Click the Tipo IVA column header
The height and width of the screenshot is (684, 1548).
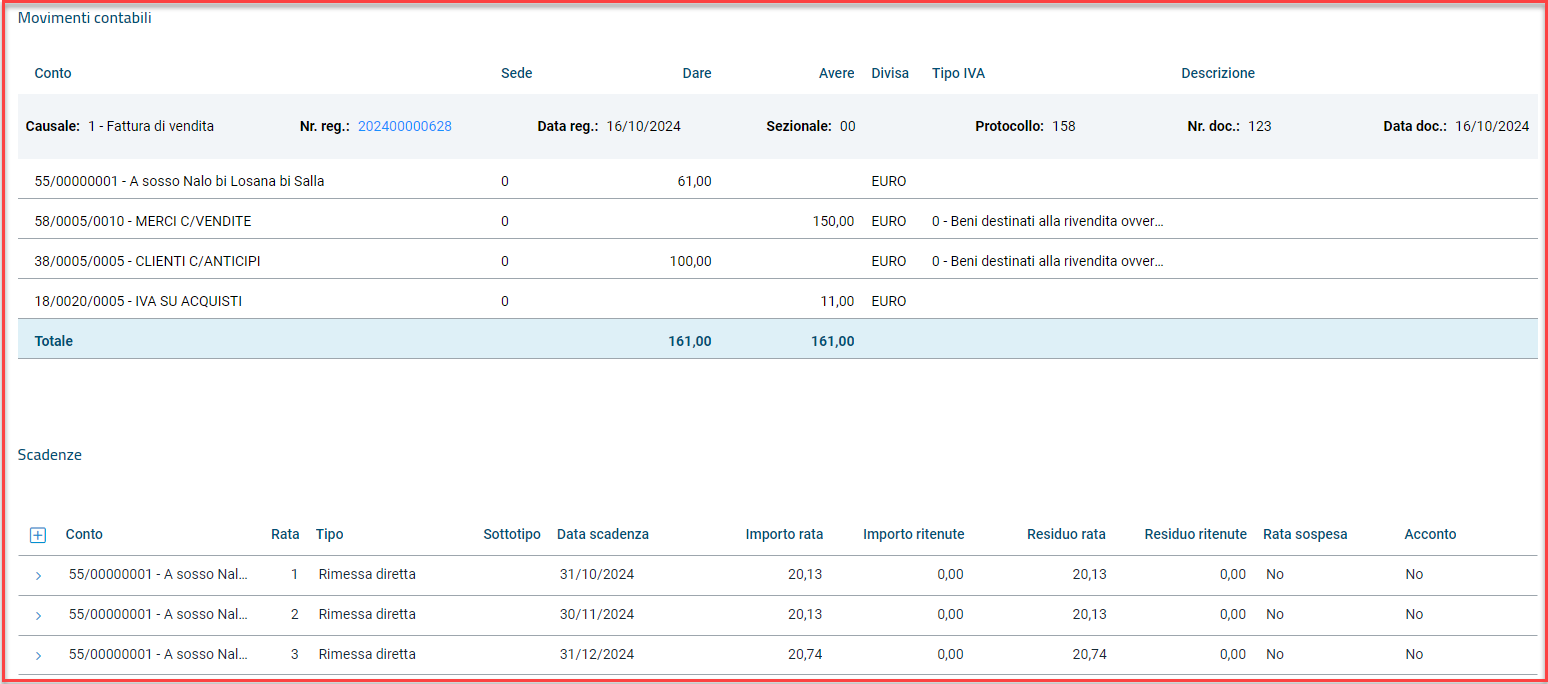958,73
